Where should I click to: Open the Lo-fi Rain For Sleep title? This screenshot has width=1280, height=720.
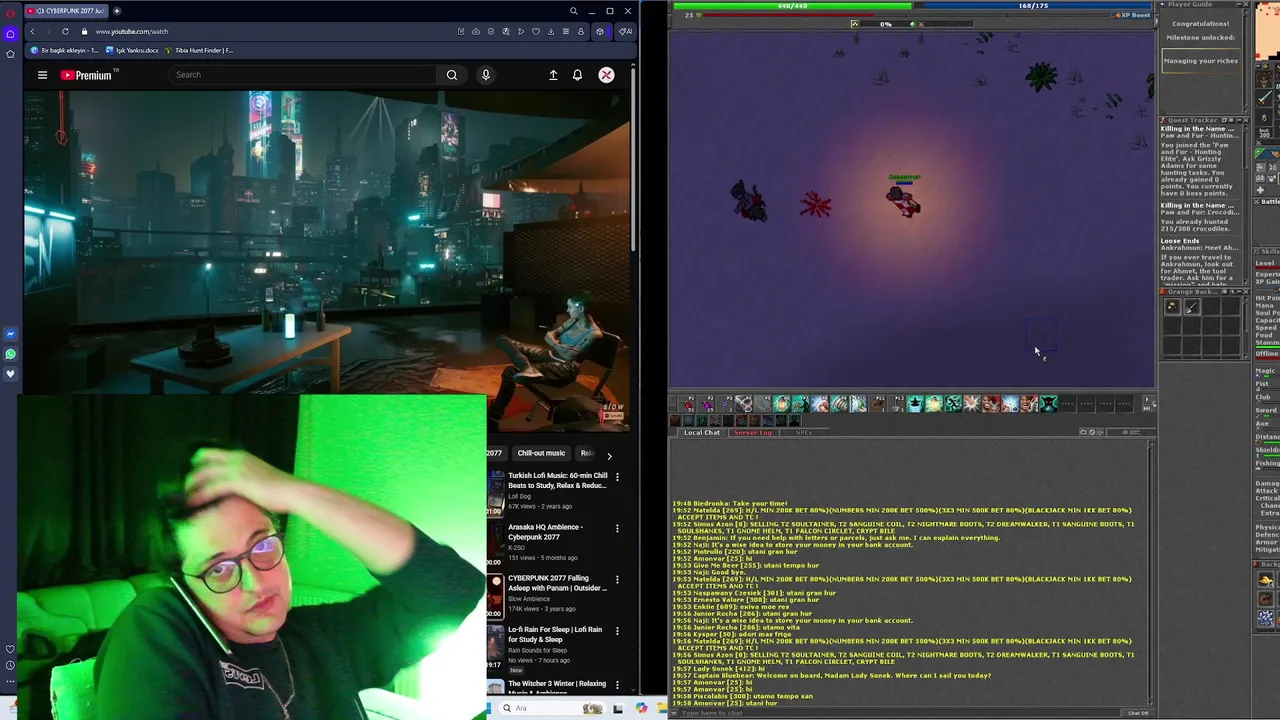tap(555, 634)
